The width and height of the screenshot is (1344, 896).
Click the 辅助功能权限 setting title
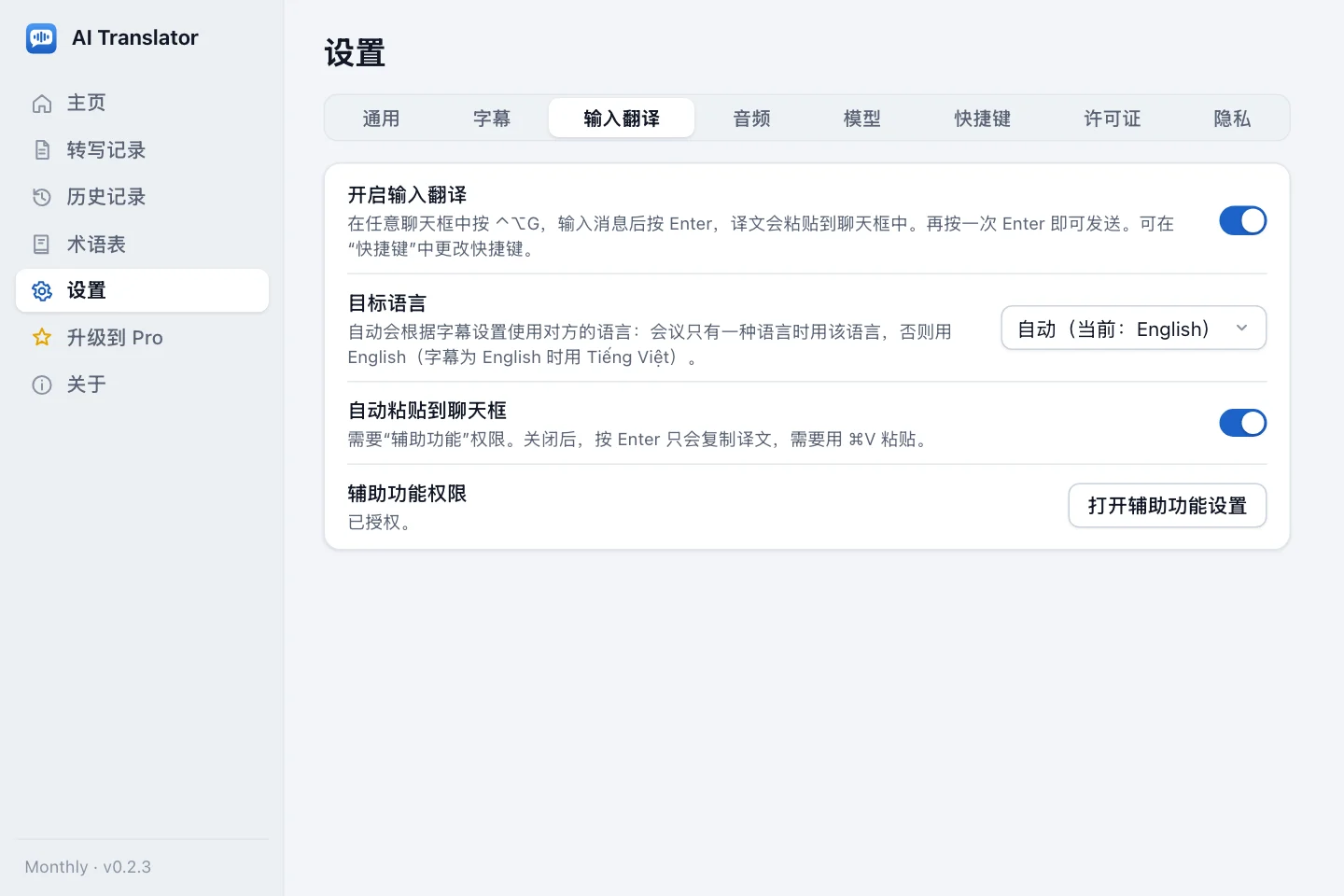407,494
